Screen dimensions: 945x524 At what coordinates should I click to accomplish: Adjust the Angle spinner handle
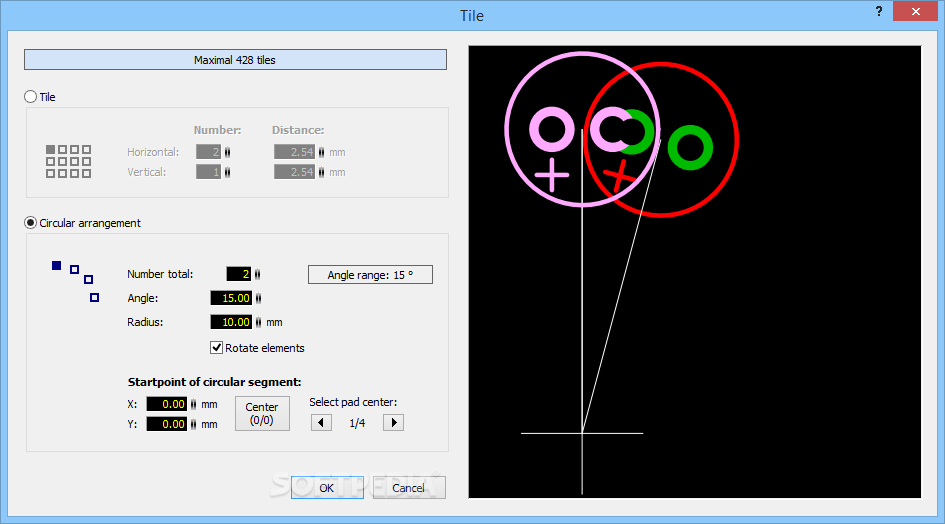pos(259,298)
